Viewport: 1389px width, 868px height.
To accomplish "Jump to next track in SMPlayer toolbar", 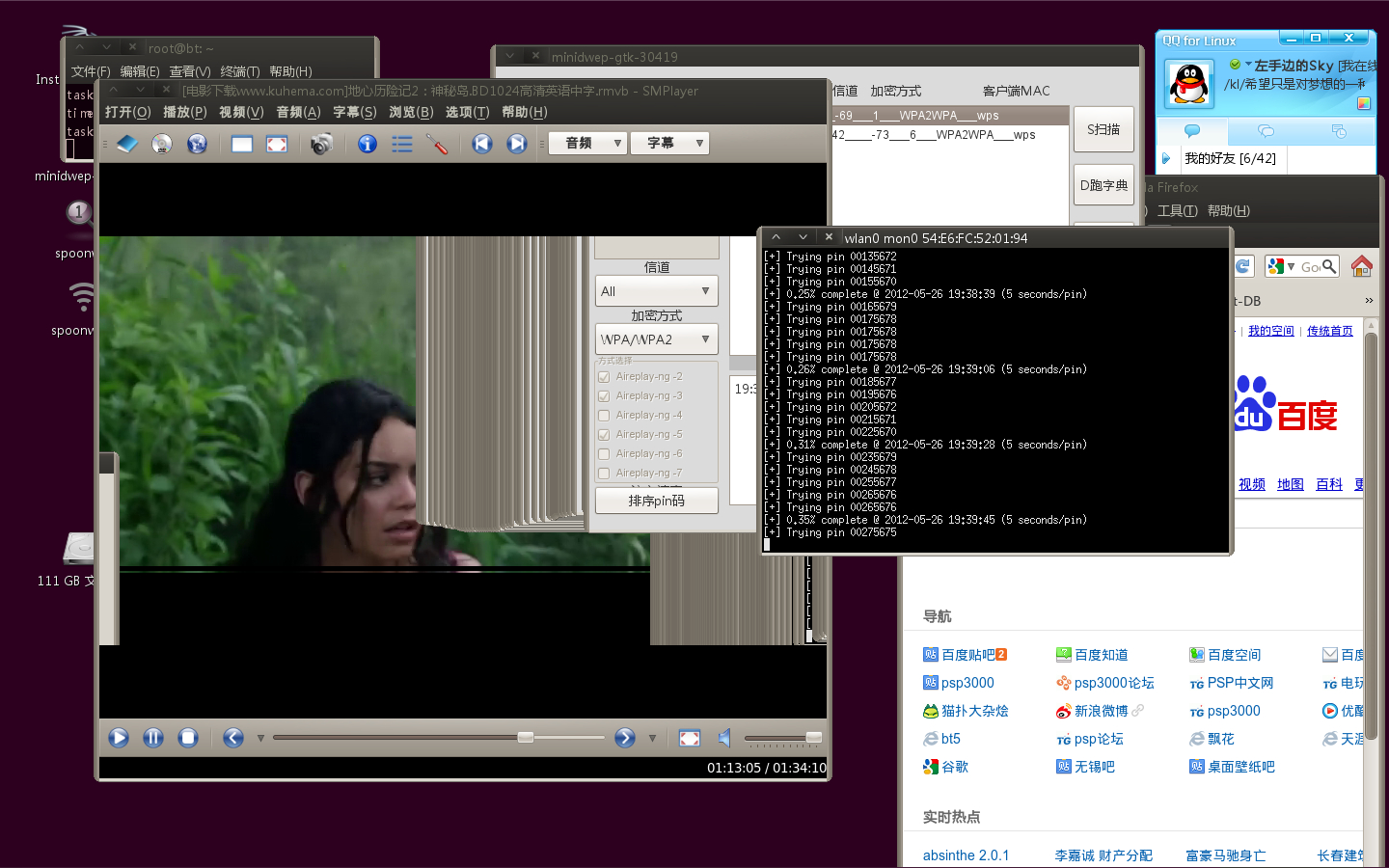I will pos(517,144).
